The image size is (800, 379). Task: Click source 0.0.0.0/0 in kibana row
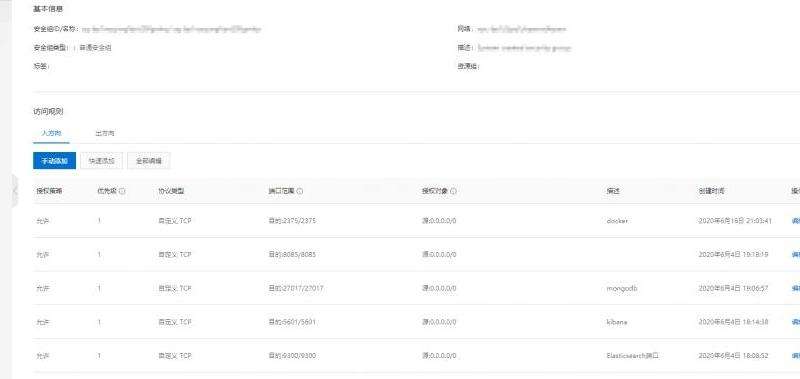(439, 322)
